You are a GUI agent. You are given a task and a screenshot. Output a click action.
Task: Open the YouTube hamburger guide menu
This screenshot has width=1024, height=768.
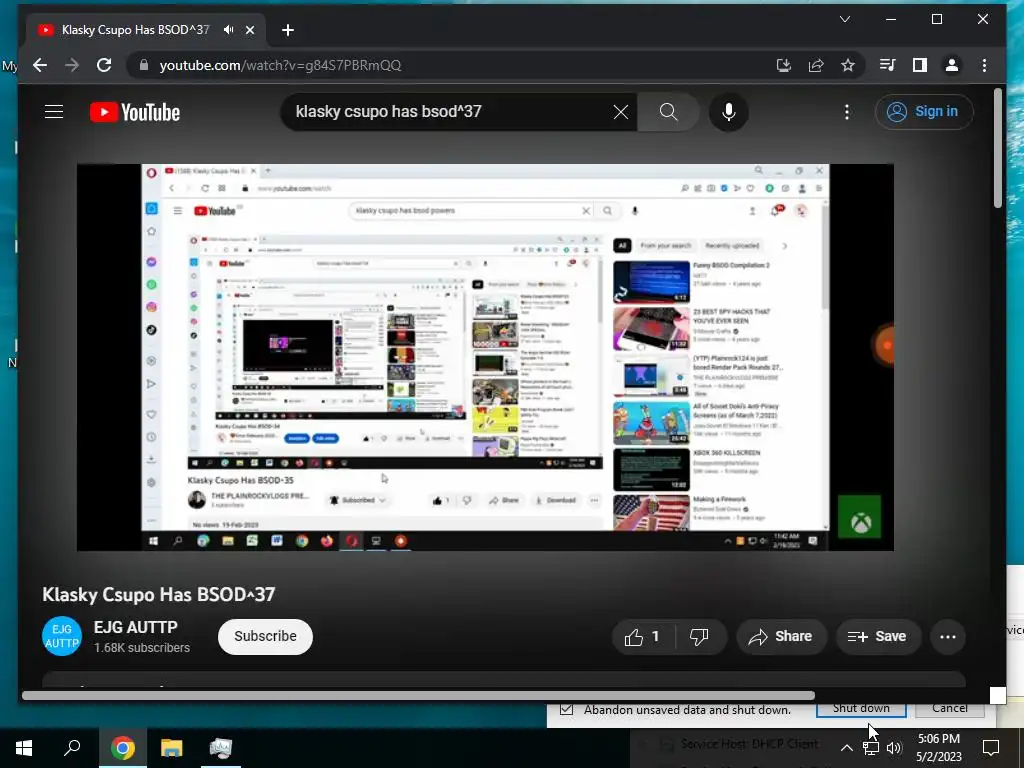54,112
